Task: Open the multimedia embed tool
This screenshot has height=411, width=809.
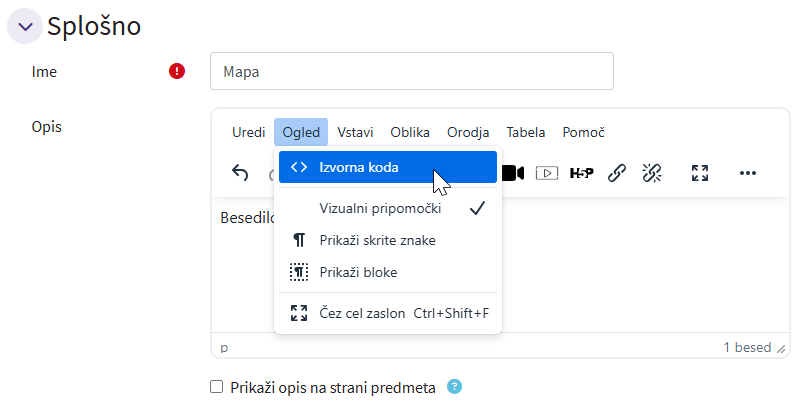Action: pyautogui.click(x=546, y=173)
